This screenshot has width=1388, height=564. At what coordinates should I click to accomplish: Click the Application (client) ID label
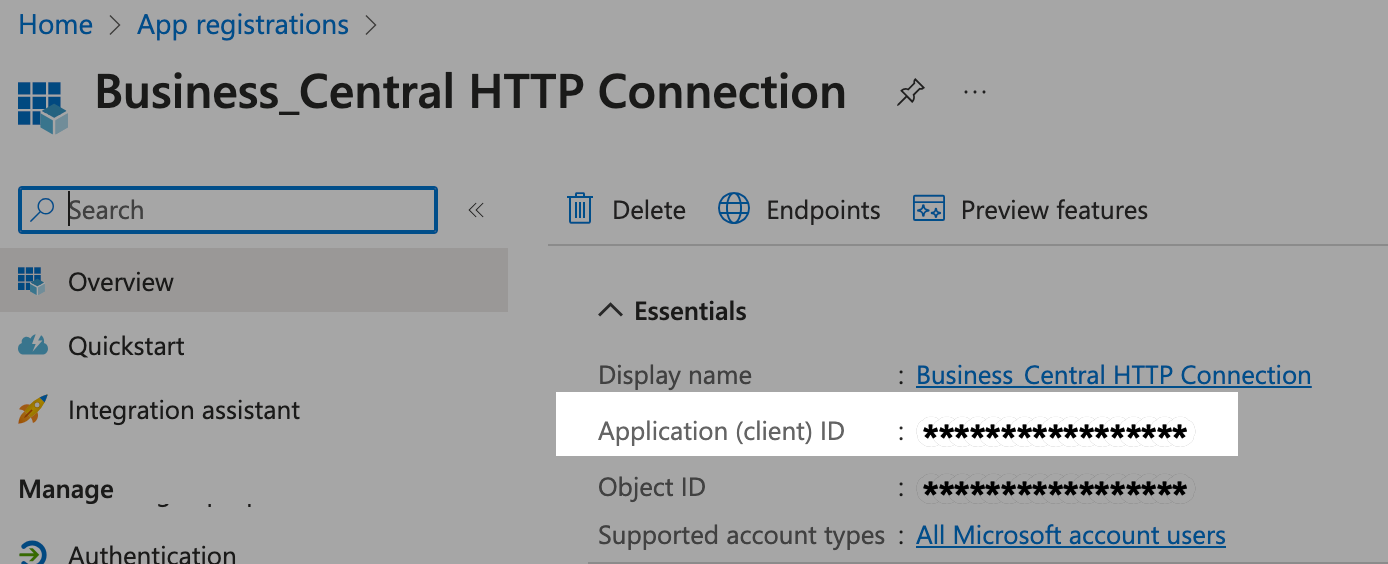click(x=722, y=431)
